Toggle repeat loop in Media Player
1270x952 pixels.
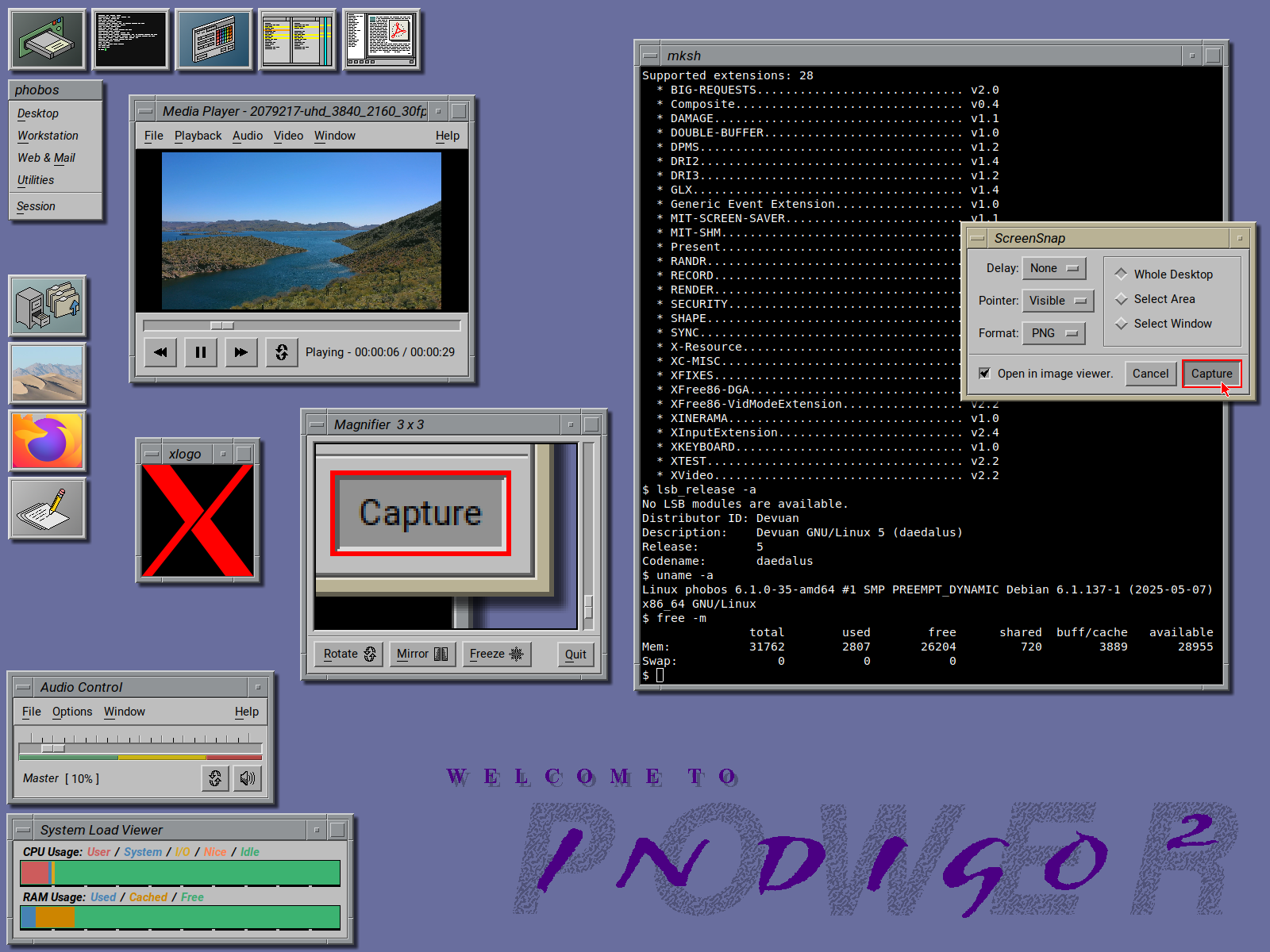tap(282, 352)
